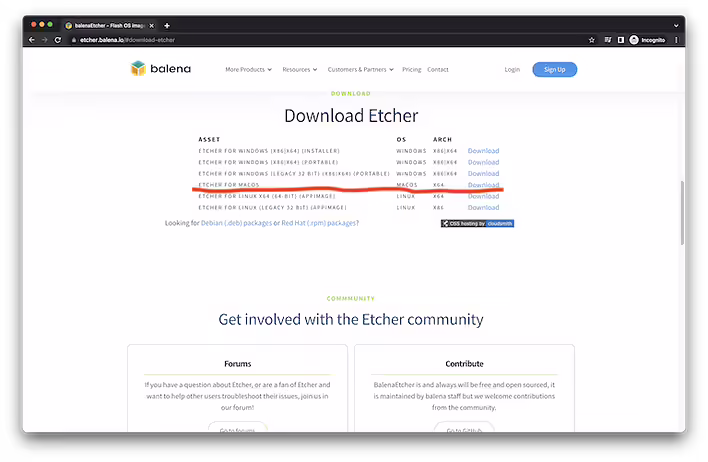This screenshot has height=462, width=708.
Task: Click the balena logo
Action: click(x=161, y=69)
